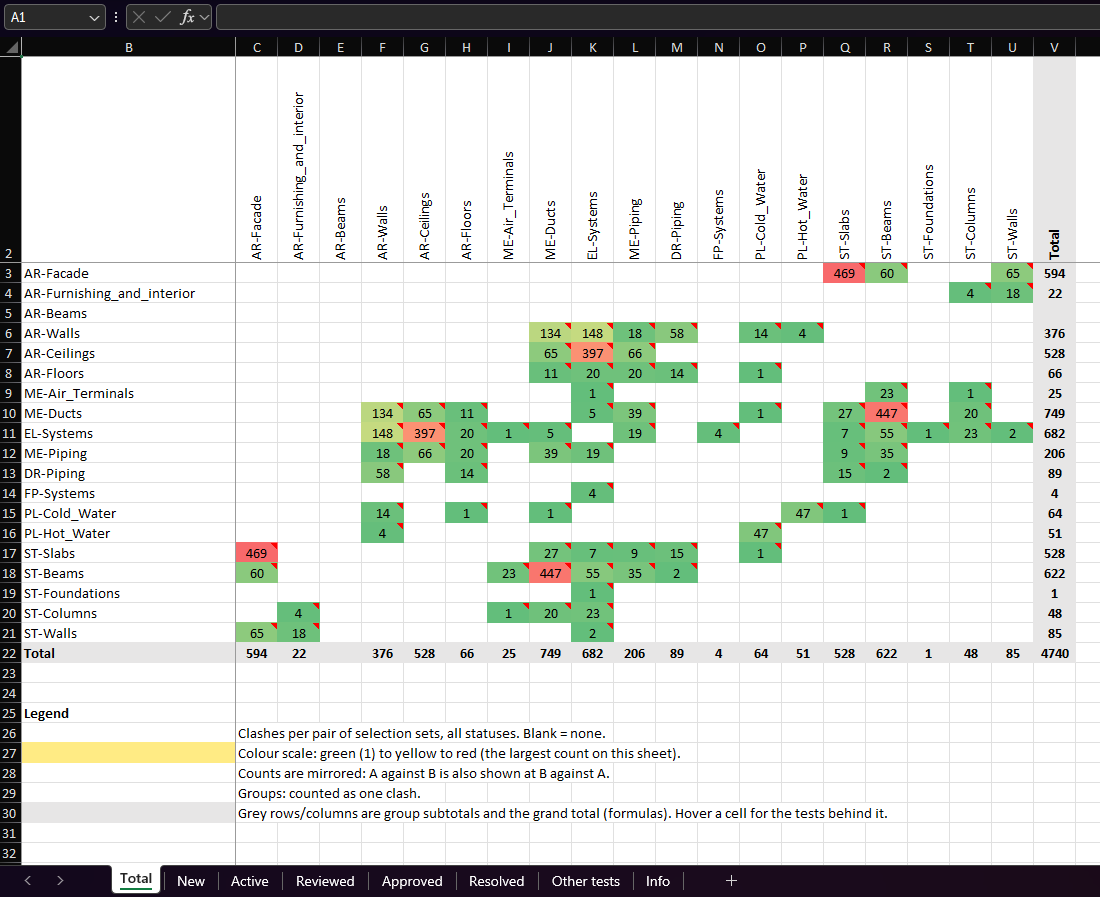1100x897 pixels.
Task: Select the ME-Air_Terminals row label
Action: [128, 393]
